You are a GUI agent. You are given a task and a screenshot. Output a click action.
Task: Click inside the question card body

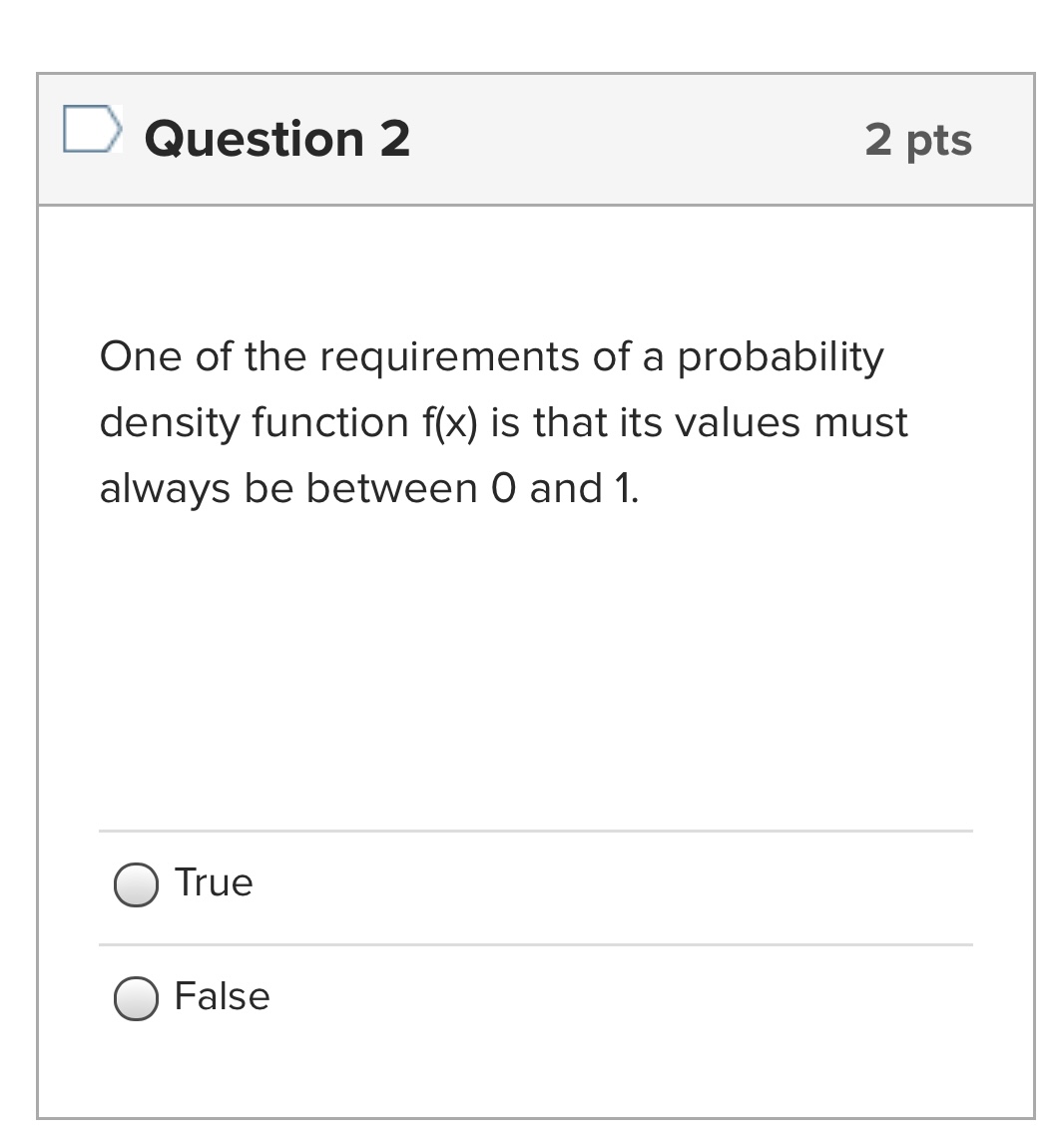coord(529,649)
